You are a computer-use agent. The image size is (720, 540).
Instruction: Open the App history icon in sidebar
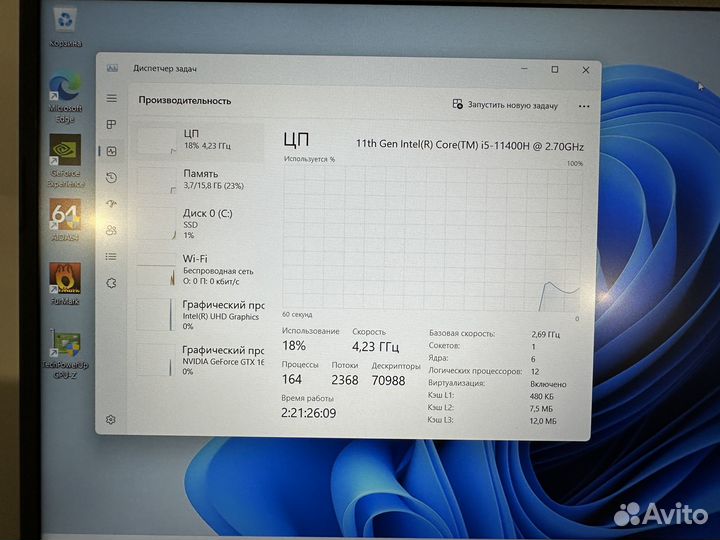pyautogui.click(x=112, y=177)
